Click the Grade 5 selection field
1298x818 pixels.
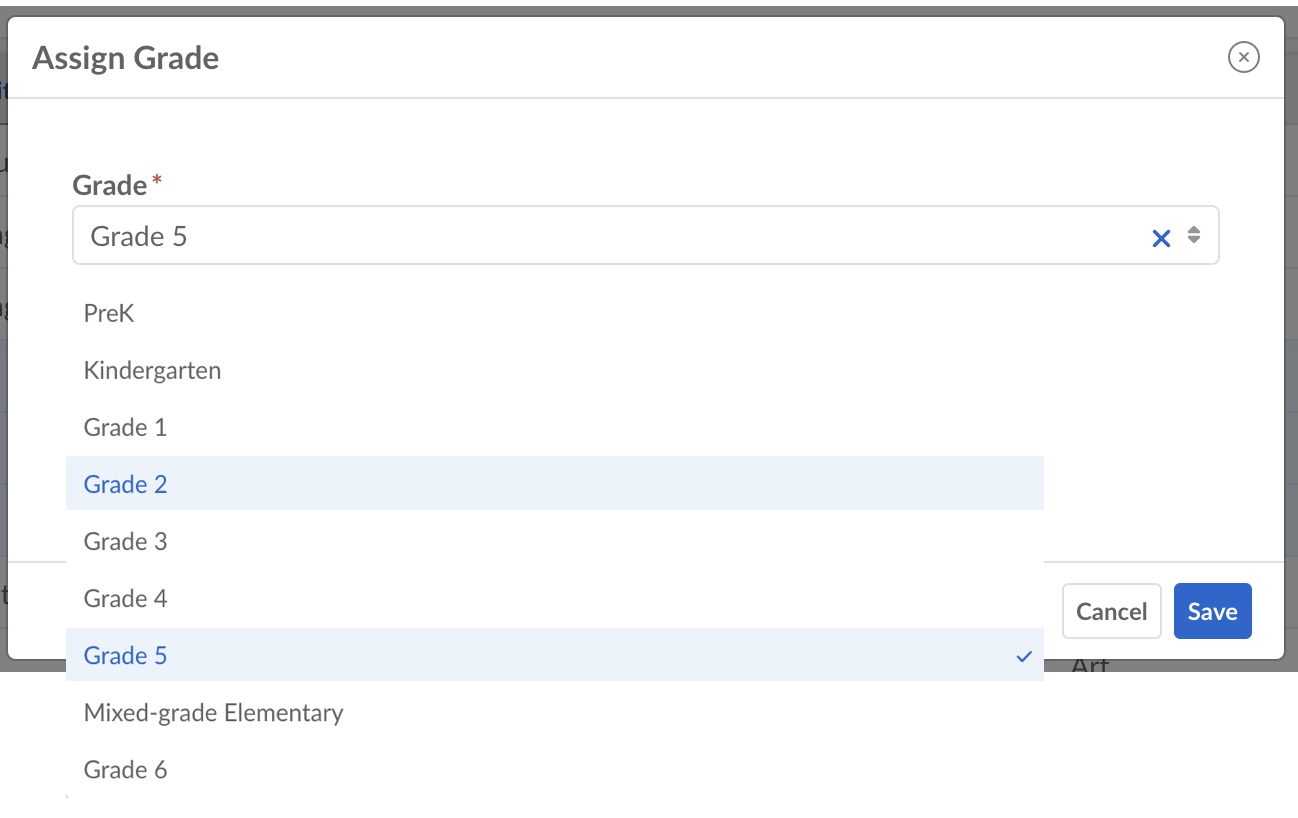(x=600, y=236)
